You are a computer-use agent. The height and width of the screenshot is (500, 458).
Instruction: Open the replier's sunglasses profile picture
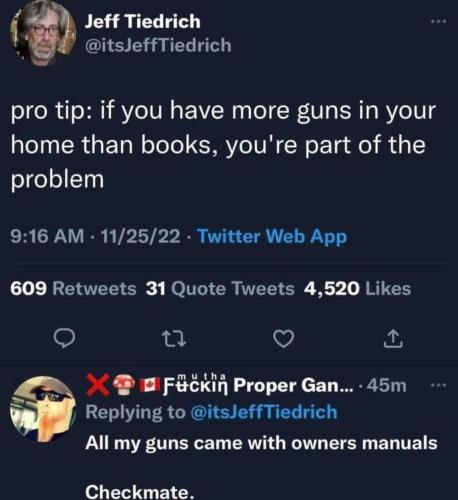point(43,409)
